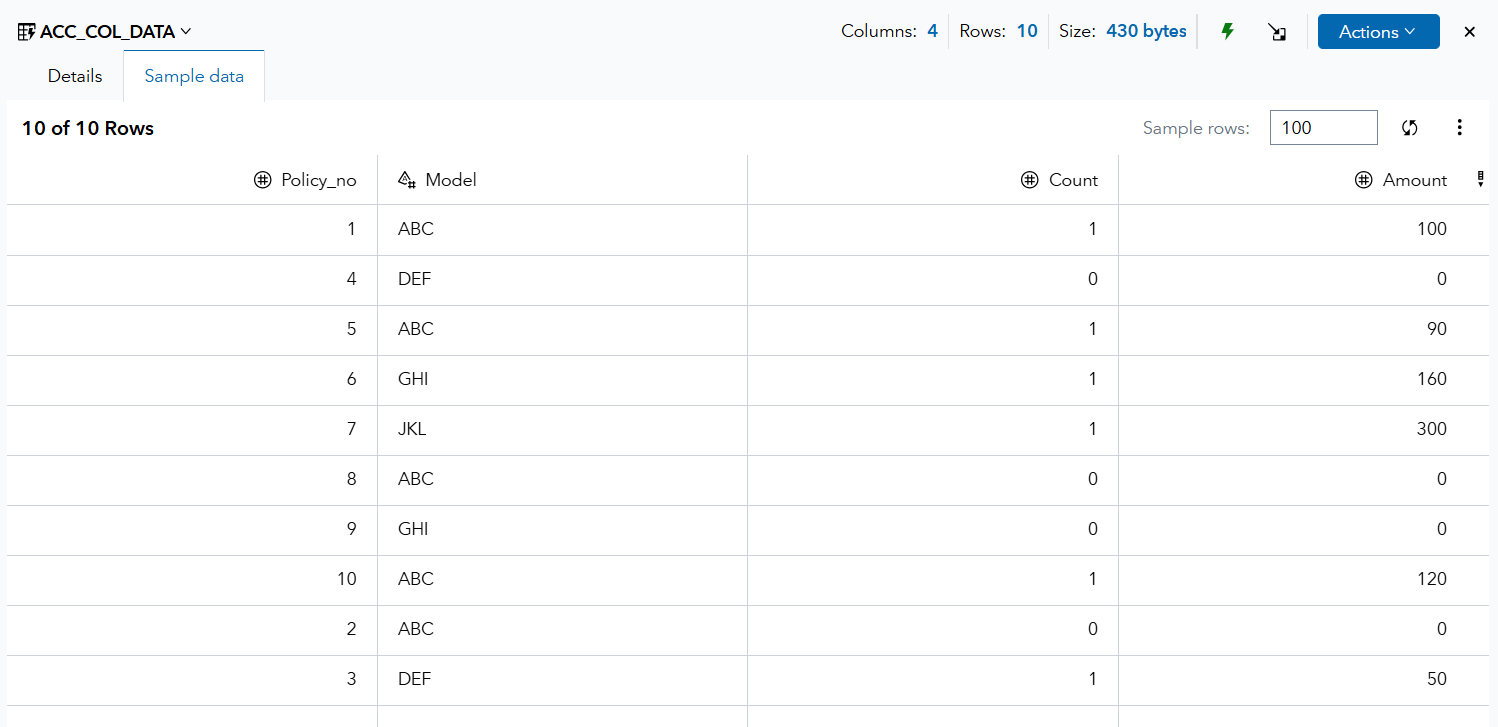Select the Sample data tab
The image size is (1498, 727).
tap(193, 75)
